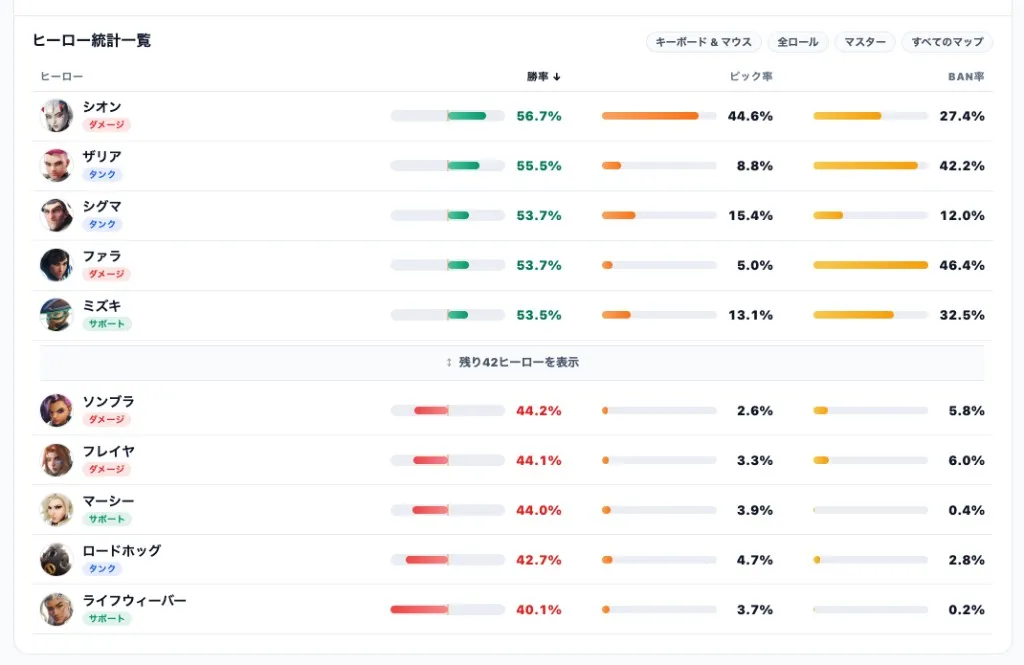Image resolution: width=1024 pixels, height=665 pixels.
Task: Click the 44.2% win rate value
Action: (539, 411)
